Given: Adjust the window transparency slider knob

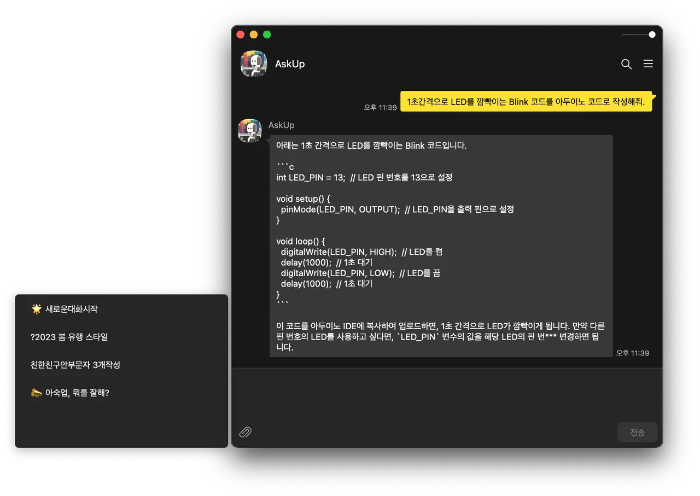Looking at the screenshot, I should coord(652,34).
